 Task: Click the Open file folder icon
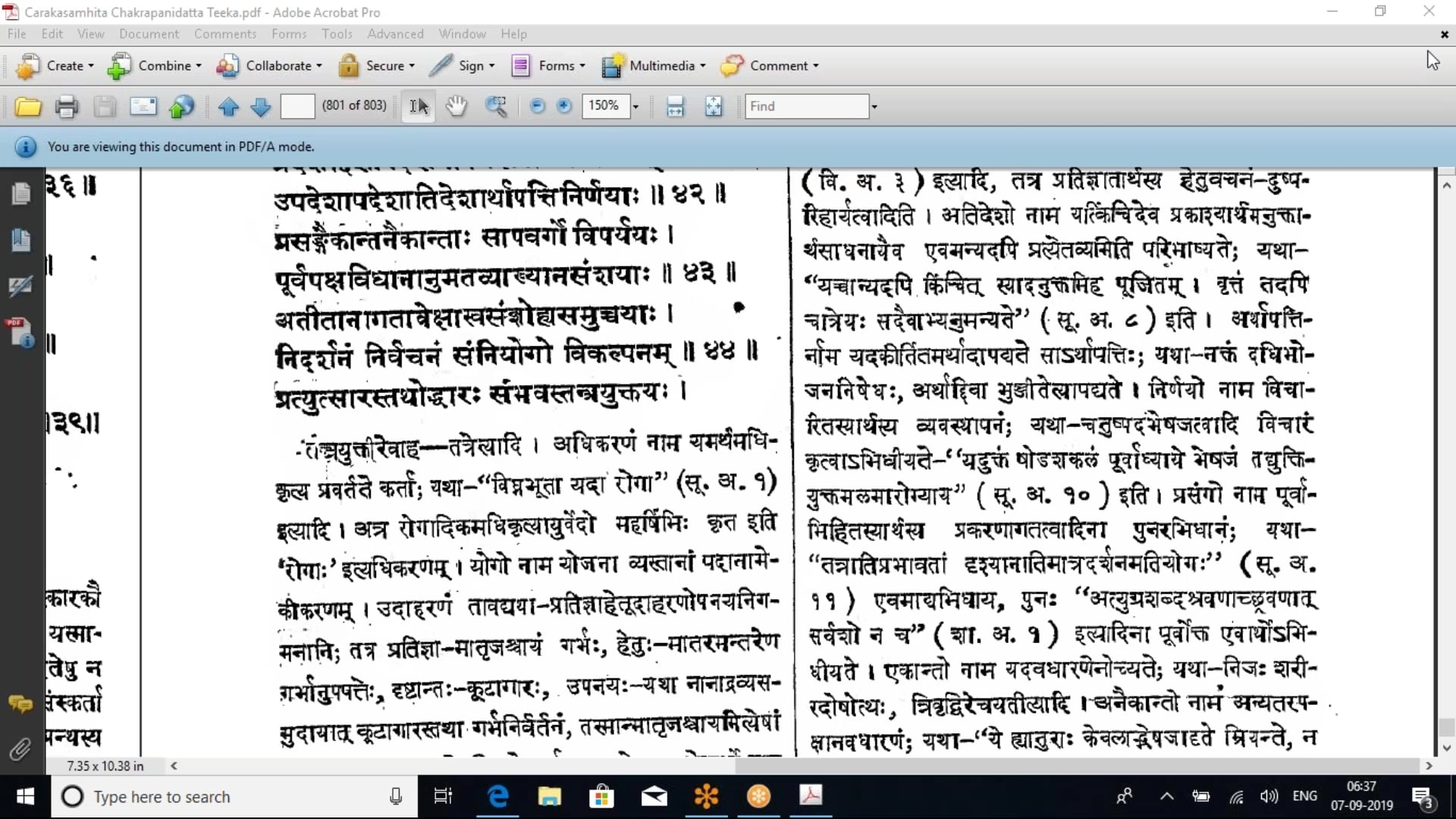coord(28,106)
